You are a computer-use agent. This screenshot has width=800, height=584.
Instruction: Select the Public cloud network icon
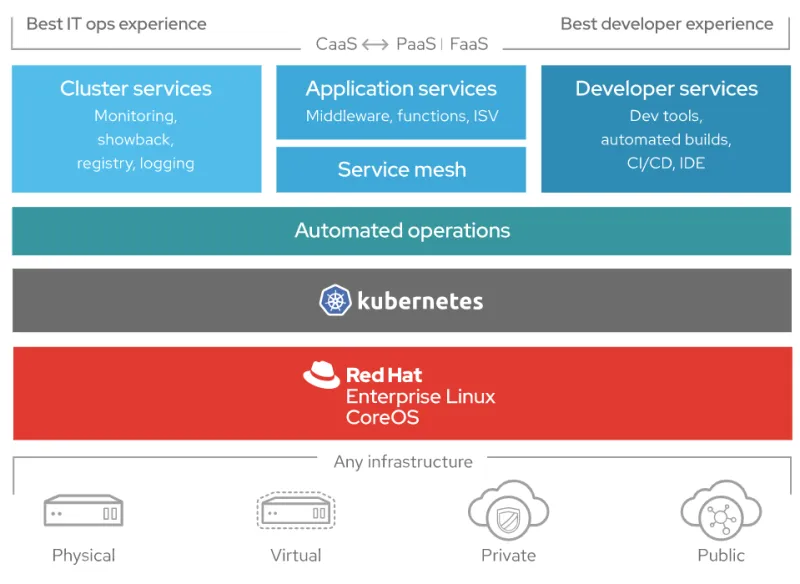point(721,510)
